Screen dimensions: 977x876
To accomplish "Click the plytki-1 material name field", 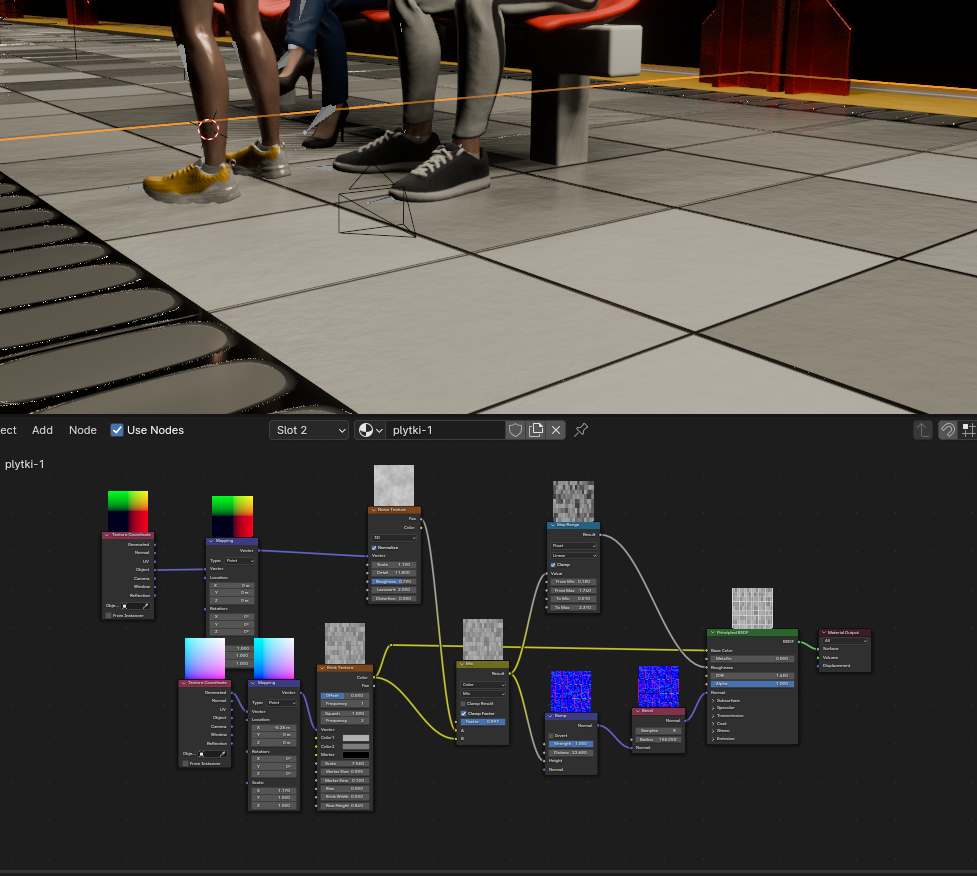I will pos(445,430).
